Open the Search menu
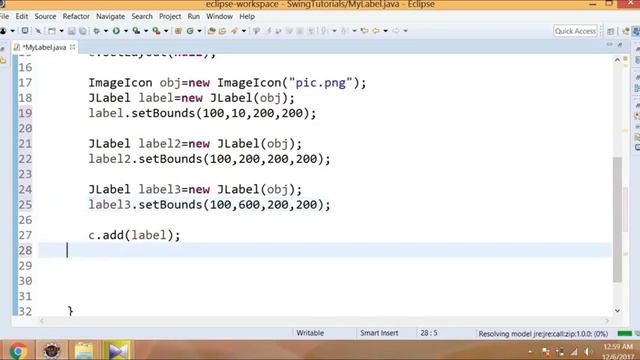 tap(142, 16)
